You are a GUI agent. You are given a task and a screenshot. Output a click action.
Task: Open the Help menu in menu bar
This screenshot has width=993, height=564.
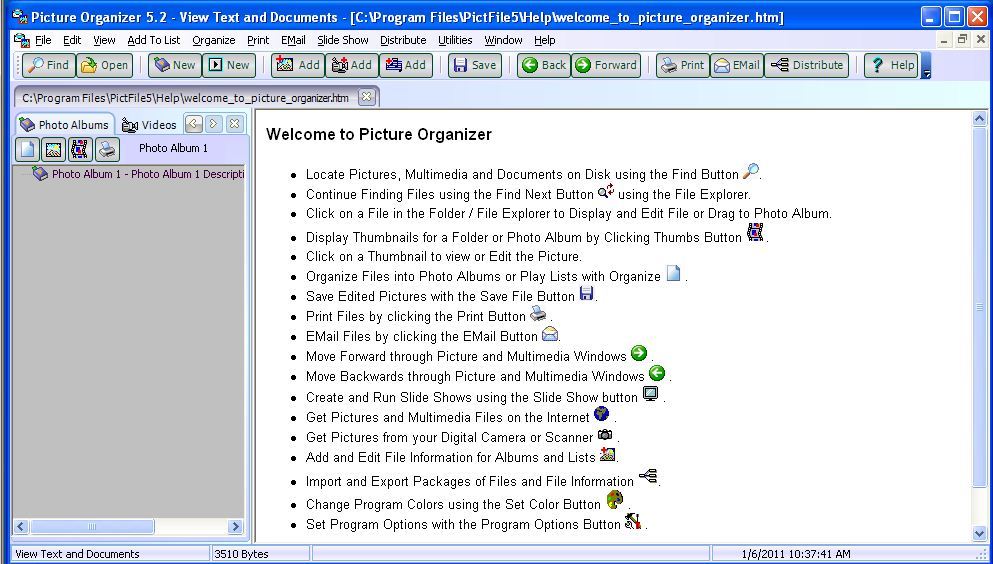tap(545, 40)
